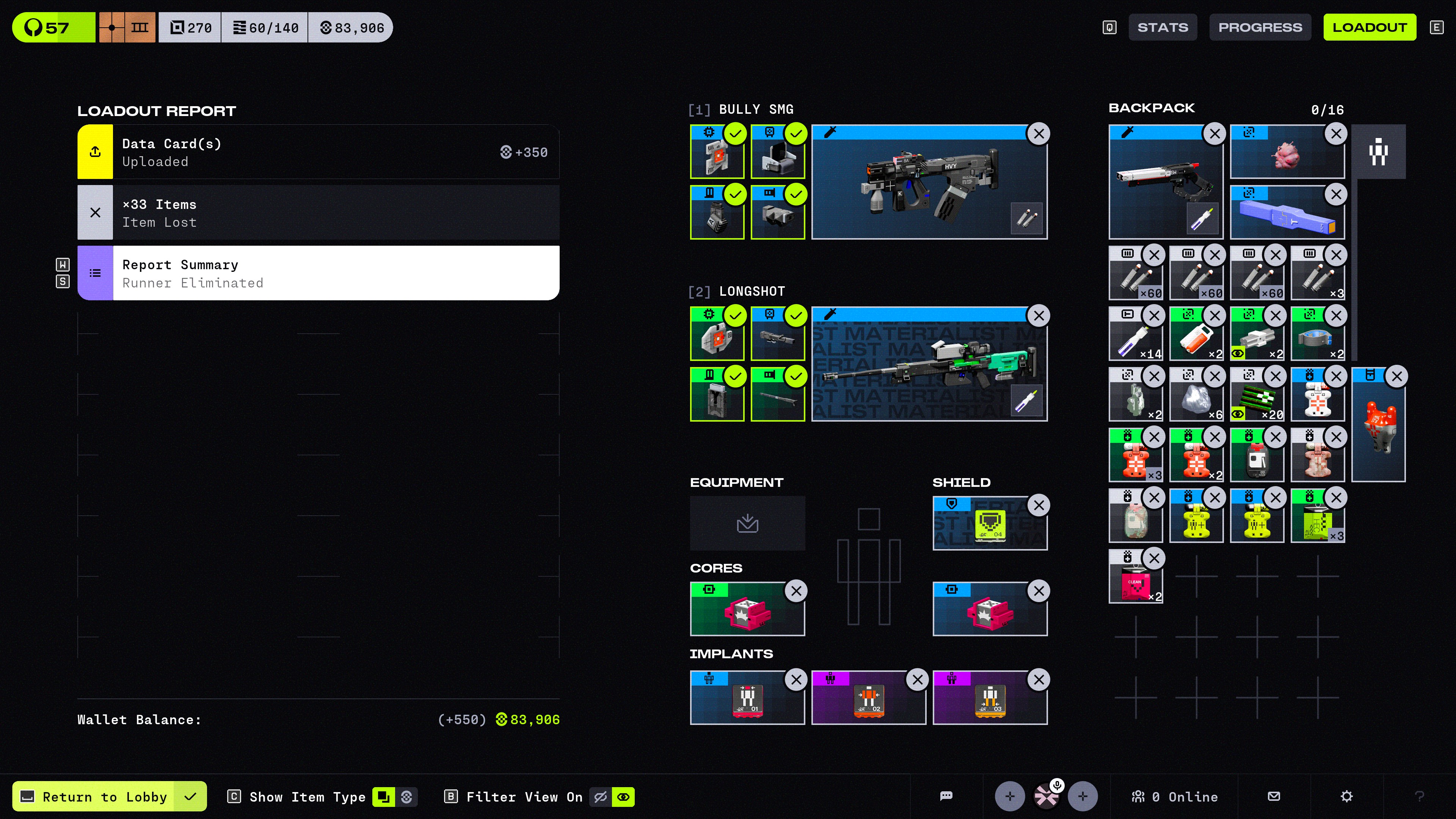Remove the Bully SMG weapon with its X

pyautogui.click(x=1038, y=134)
